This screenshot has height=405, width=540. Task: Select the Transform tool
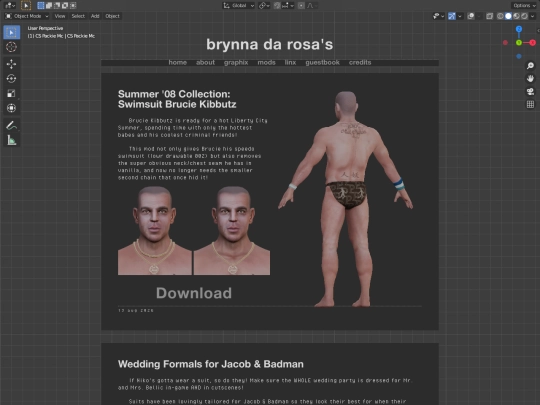coord(11,108)
